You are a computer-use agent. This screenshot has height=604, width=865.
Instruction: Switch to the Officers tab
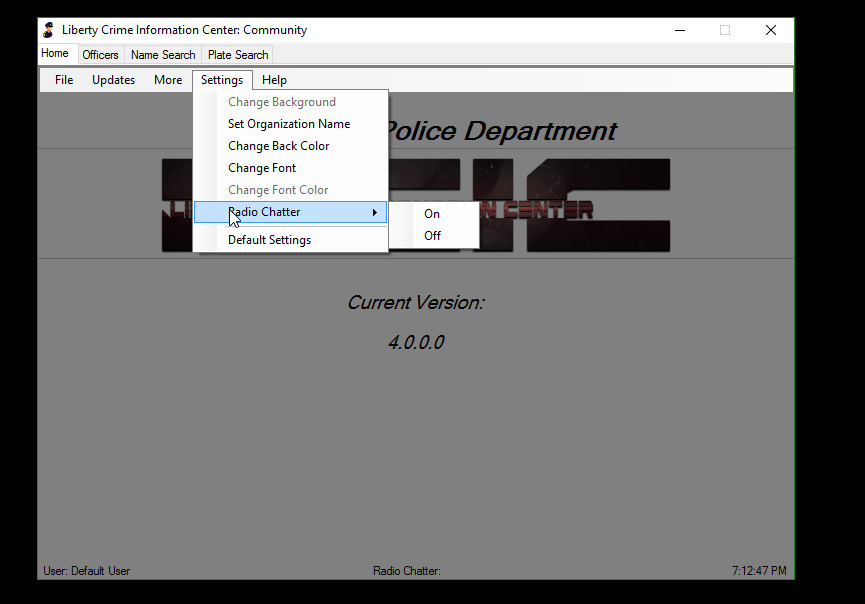[100, 55]
